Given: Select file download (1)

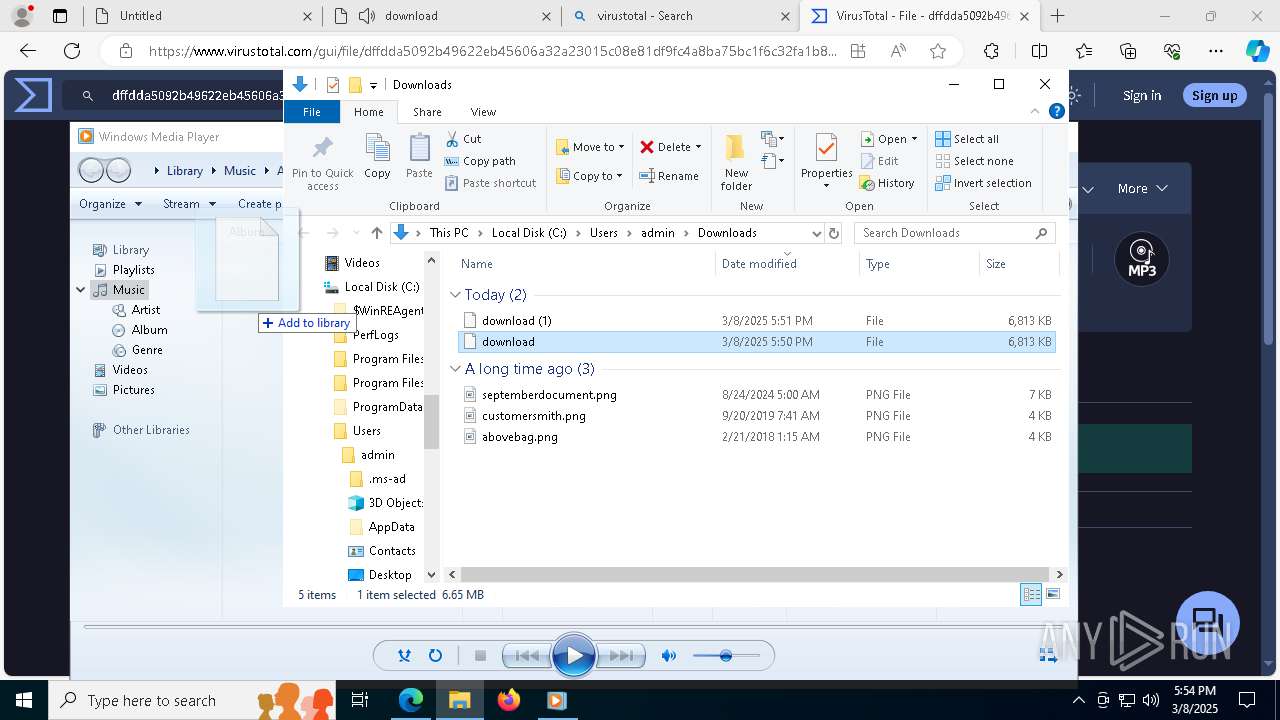Looking at the screenshot, I should tap(757, 321).
